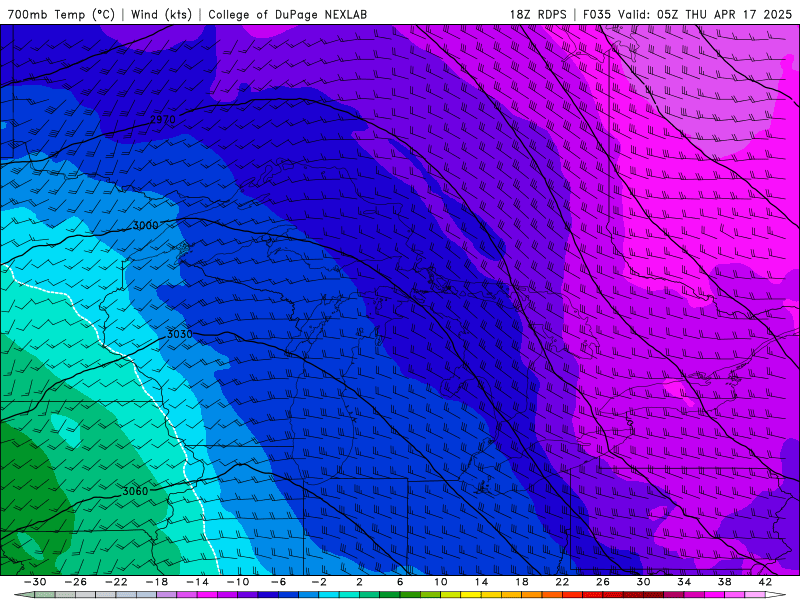Screen dimensions: 800x600
Task: Click the positive 10 color scale label
Action: [x=440, y=582]
